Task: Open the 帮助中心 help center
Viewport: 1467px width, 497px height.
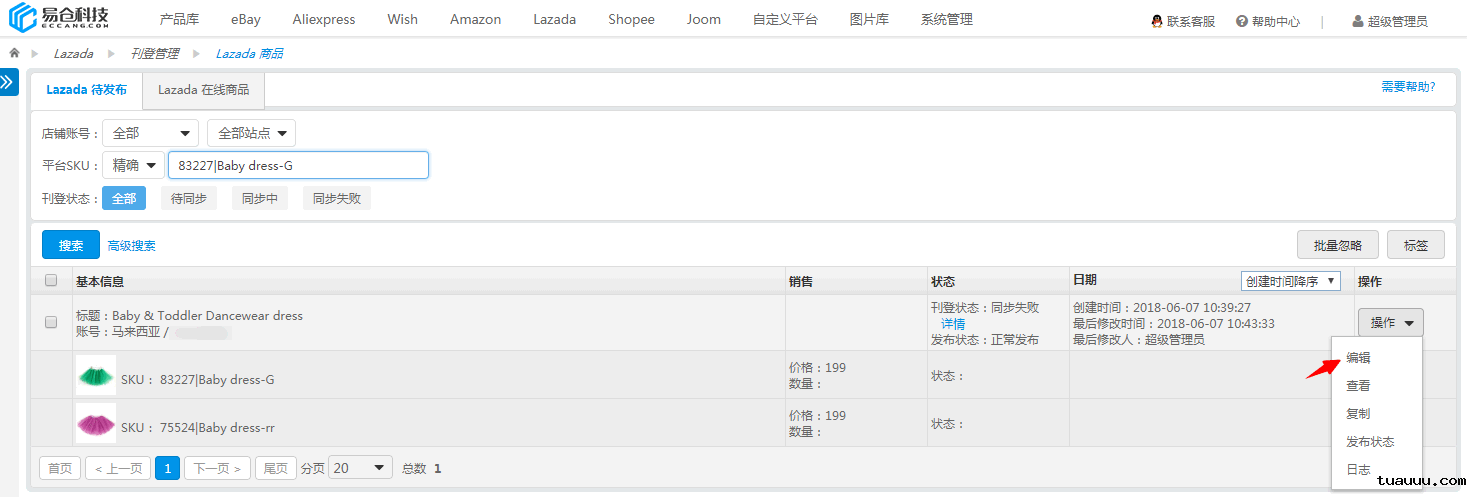Action: (x=1268, y=21)
